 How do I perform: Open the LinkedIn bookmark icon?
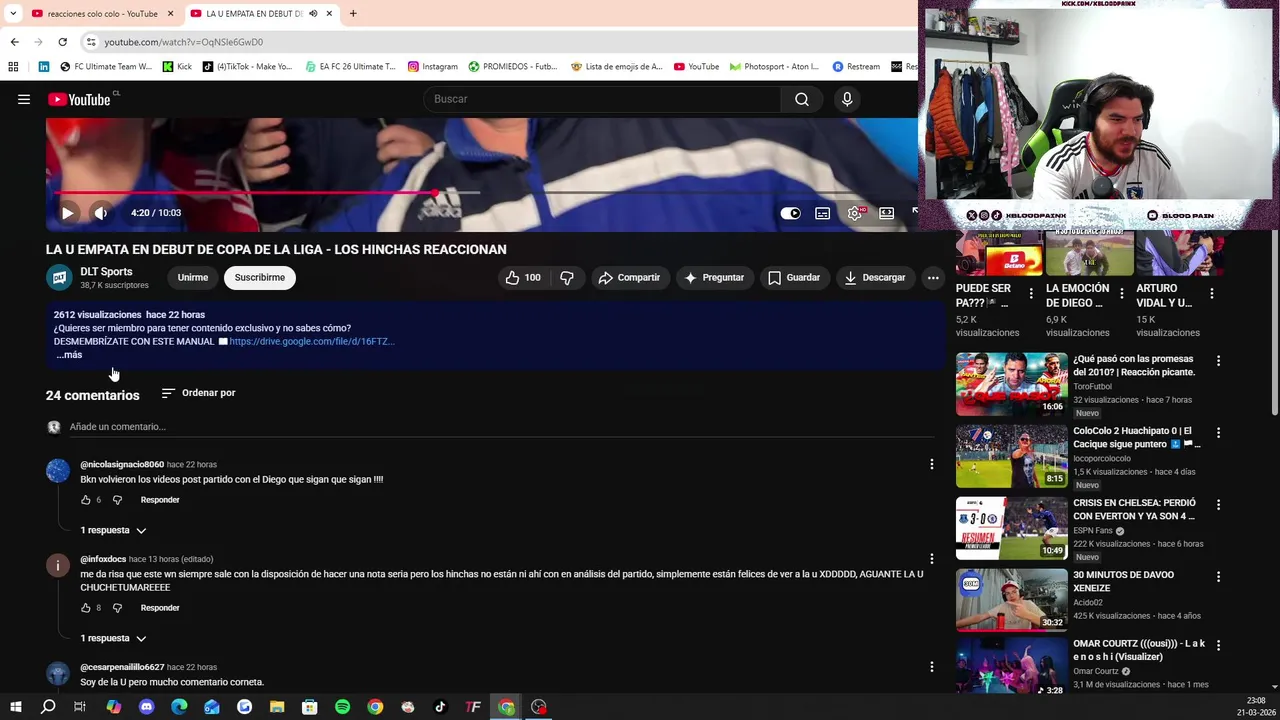point(44,67)
